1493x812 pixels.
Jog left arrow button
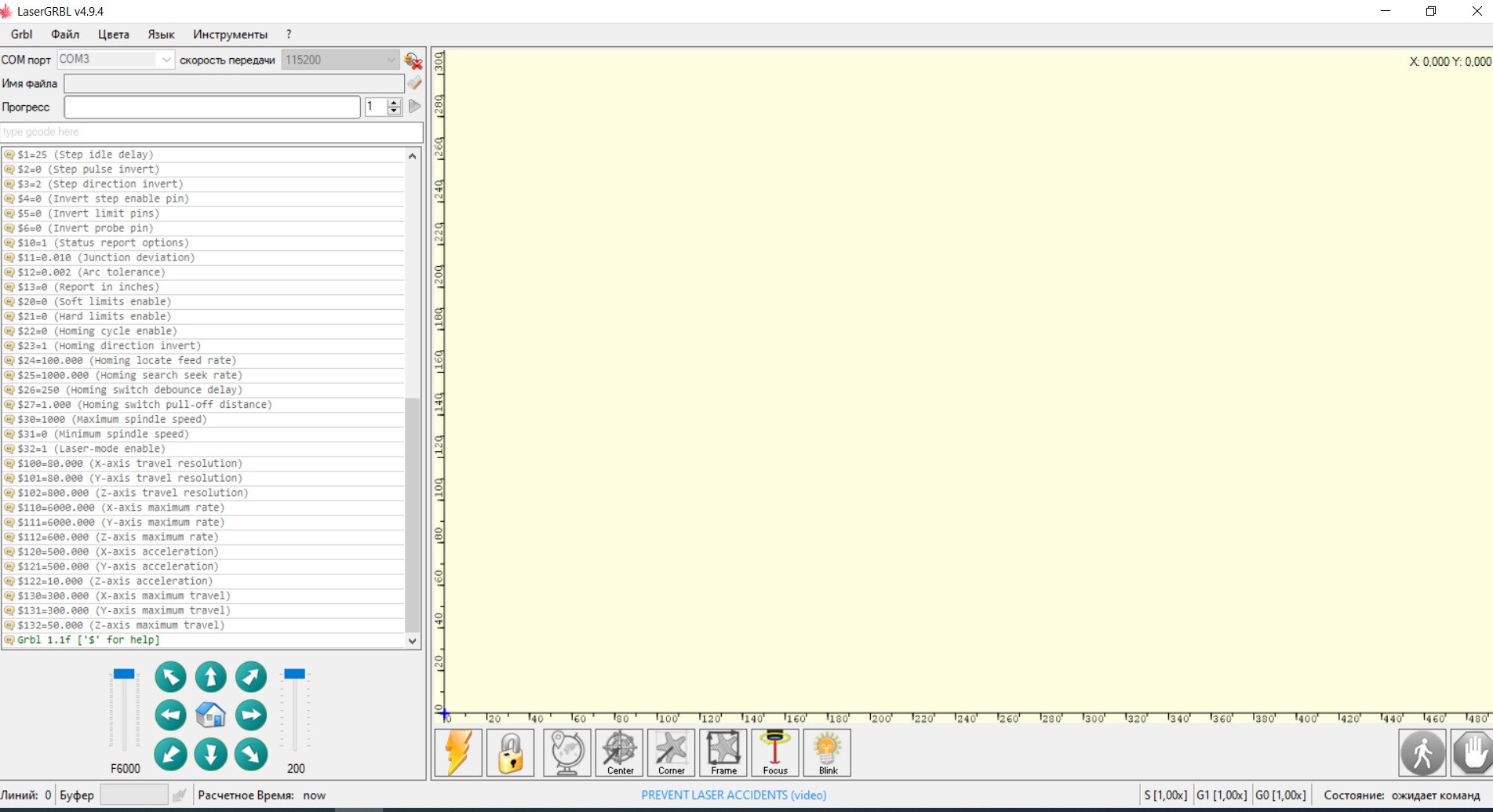pyautogui.click(x=170, y=716)
